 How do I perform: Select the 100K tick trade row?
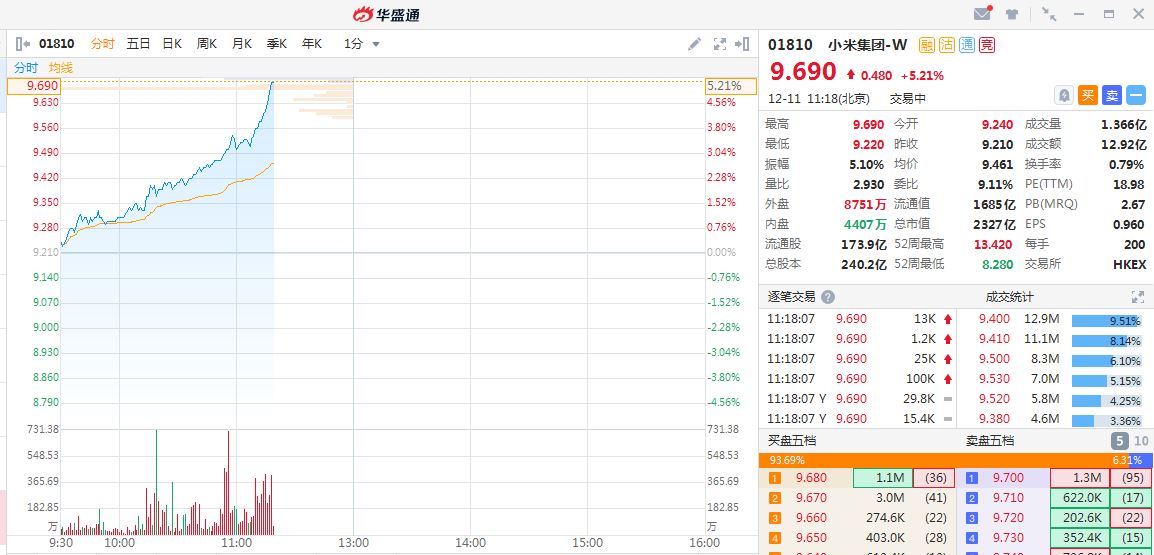[x=857, y=379]
